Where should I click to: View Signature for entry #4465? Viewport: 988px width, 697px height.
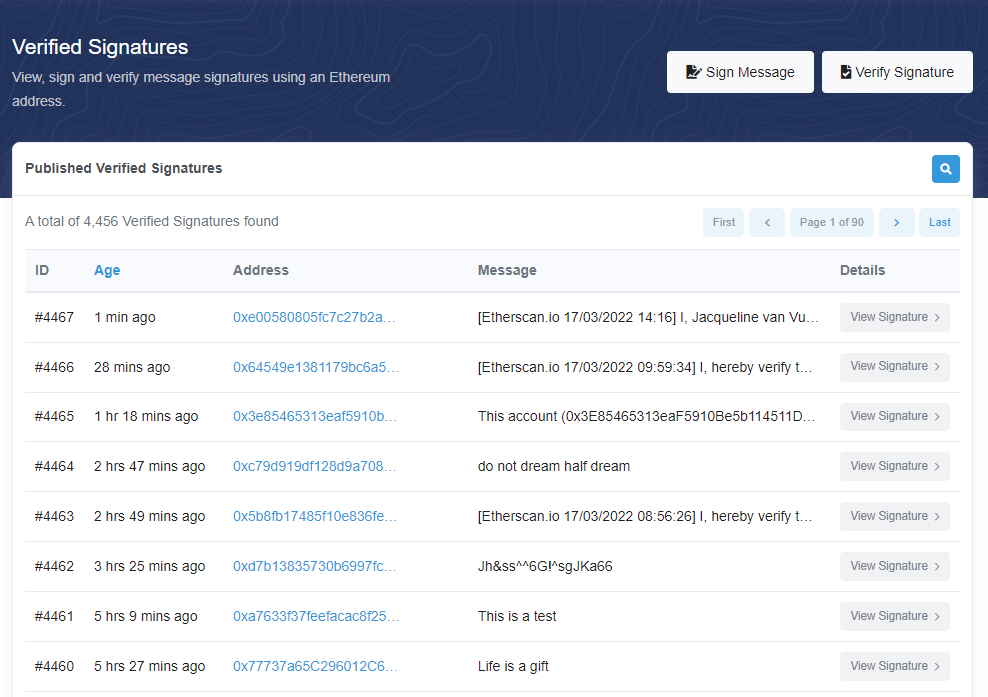[x=894, y=416]
